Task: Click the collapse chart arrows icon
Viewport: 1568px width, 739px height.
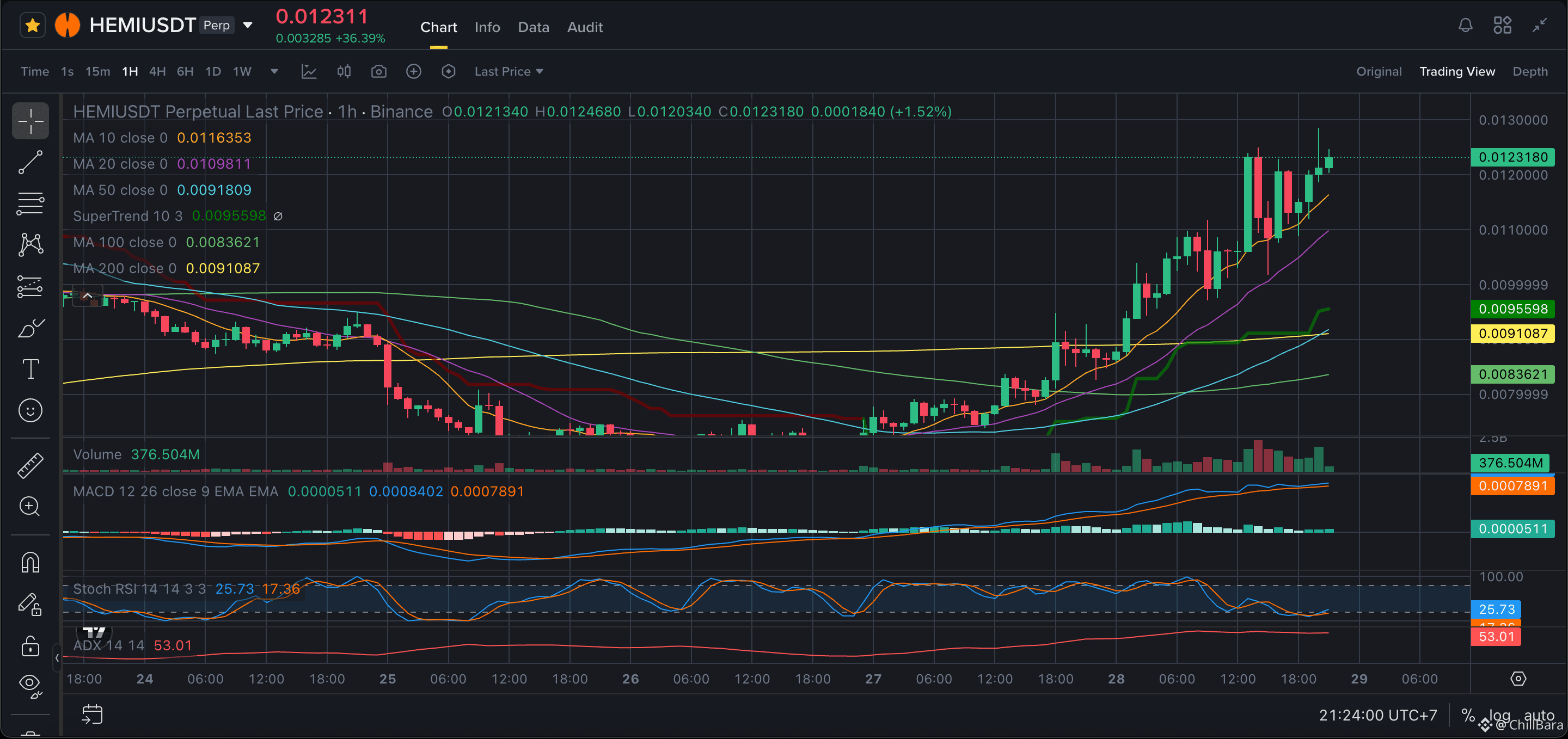Action: 1539,26
